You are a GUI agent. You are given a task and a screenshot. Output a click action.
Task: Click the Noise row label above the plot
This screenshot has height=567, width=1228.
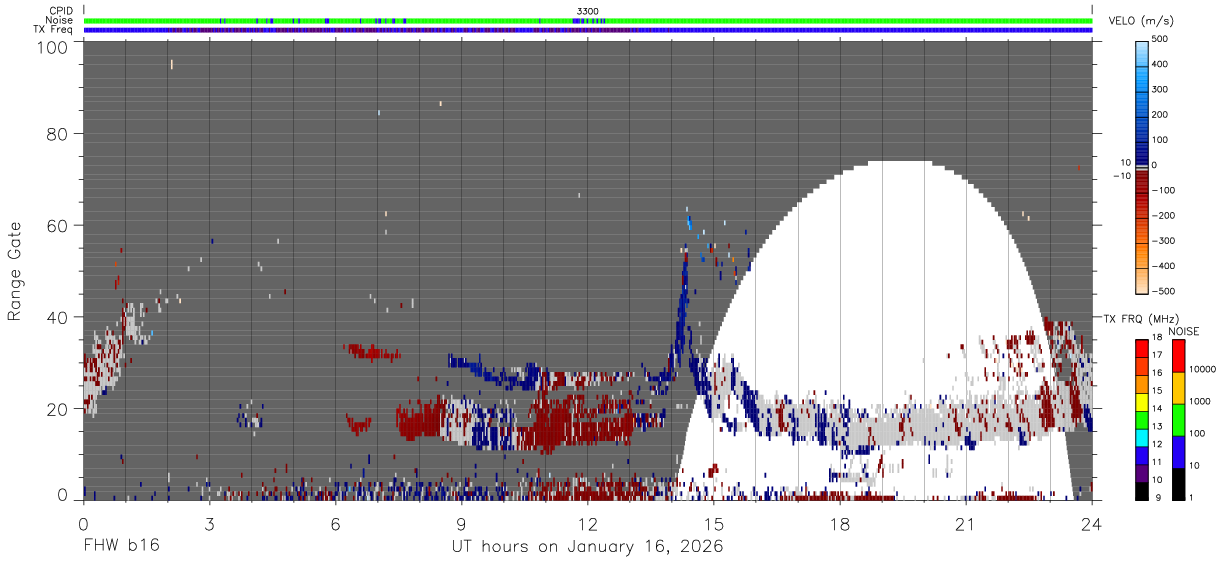click(60, 20)
